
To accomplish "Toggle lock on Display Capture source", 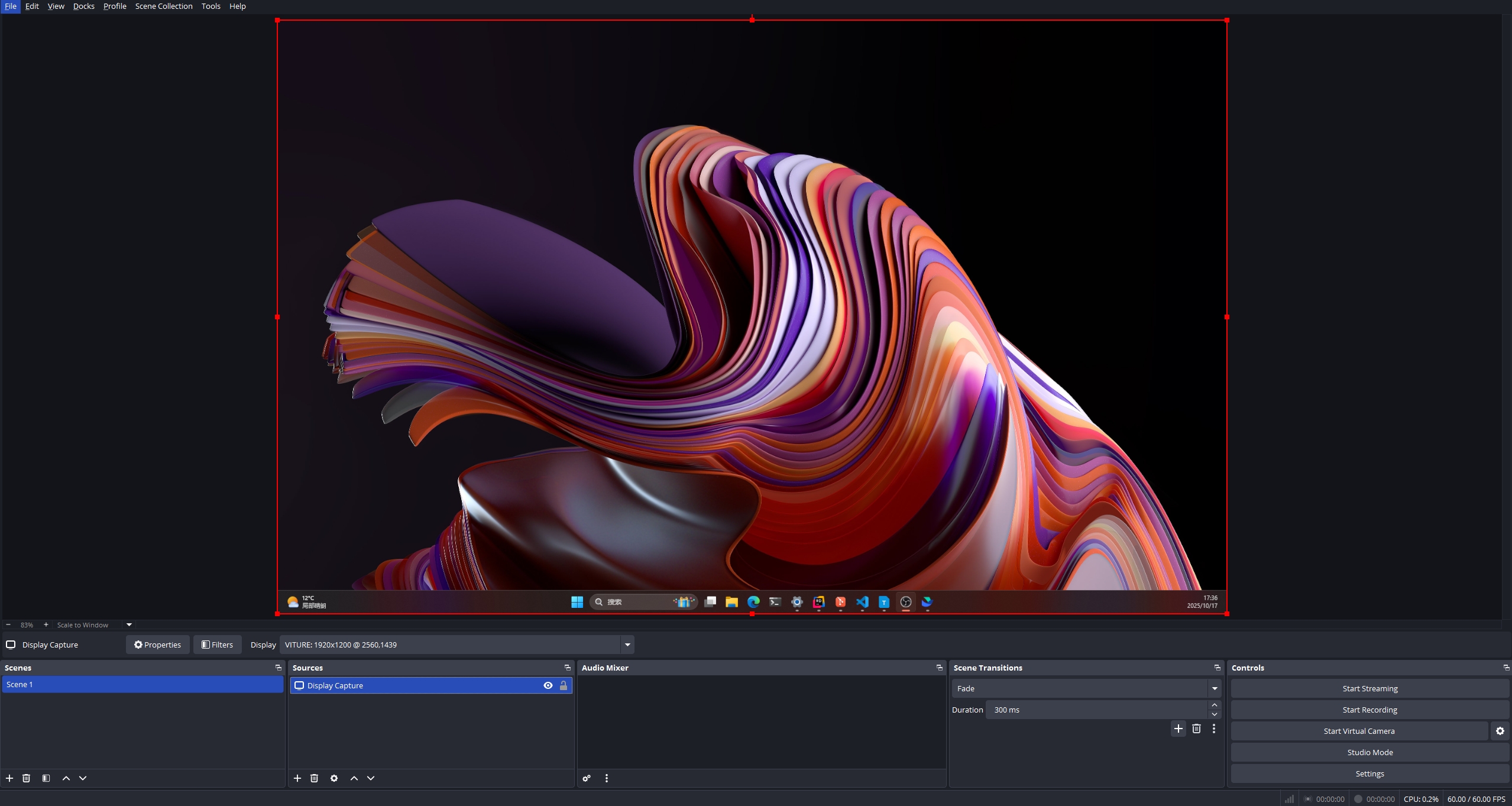I will pyautogui.click(x=564, y=685).
